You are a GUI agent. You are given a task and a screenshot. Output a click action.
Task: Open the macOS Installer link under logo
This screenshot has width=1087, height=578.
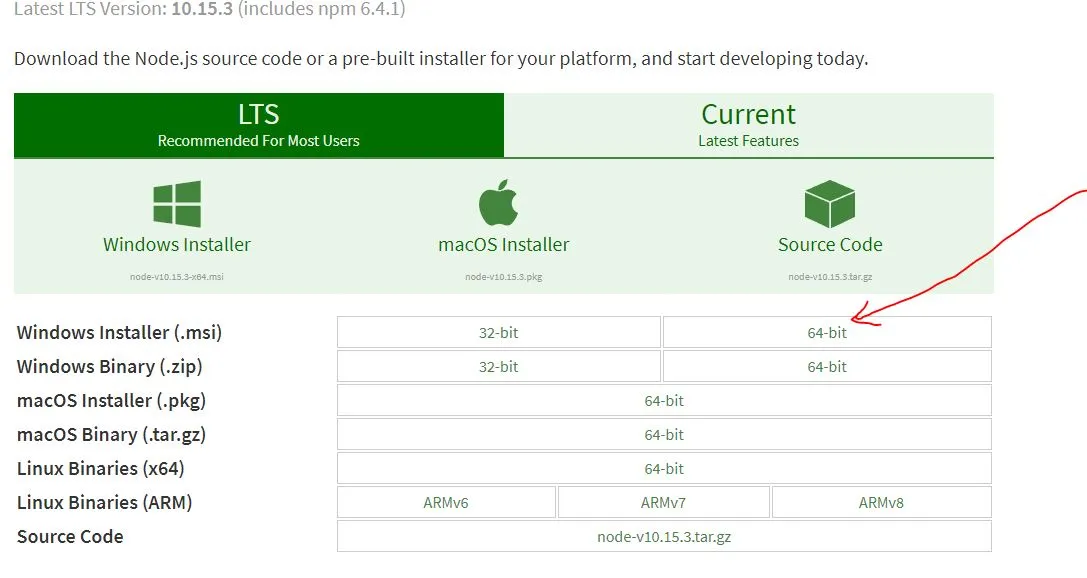click(x=503, y=245)
